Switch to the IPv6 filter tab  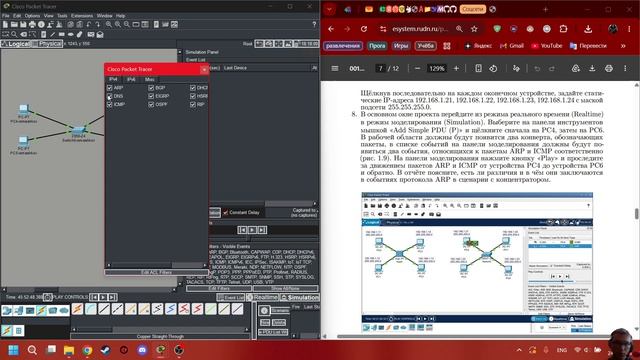click(131, 79)
